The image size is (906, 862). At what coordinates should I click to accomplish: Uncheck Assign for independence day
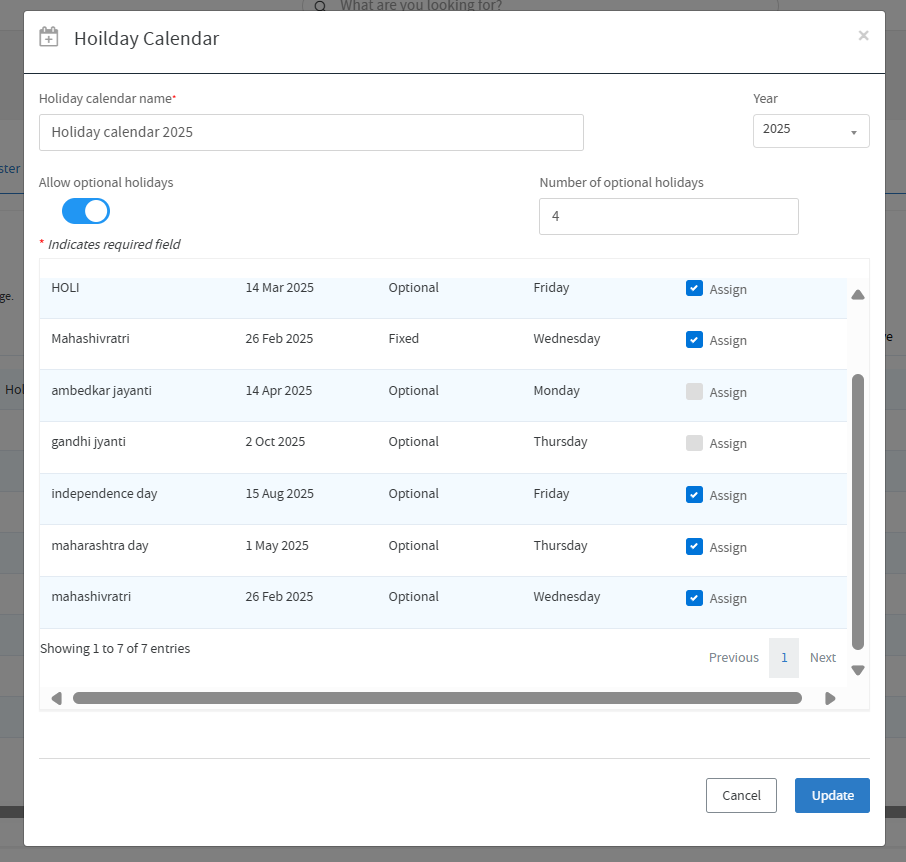click(x=694, y=495)
